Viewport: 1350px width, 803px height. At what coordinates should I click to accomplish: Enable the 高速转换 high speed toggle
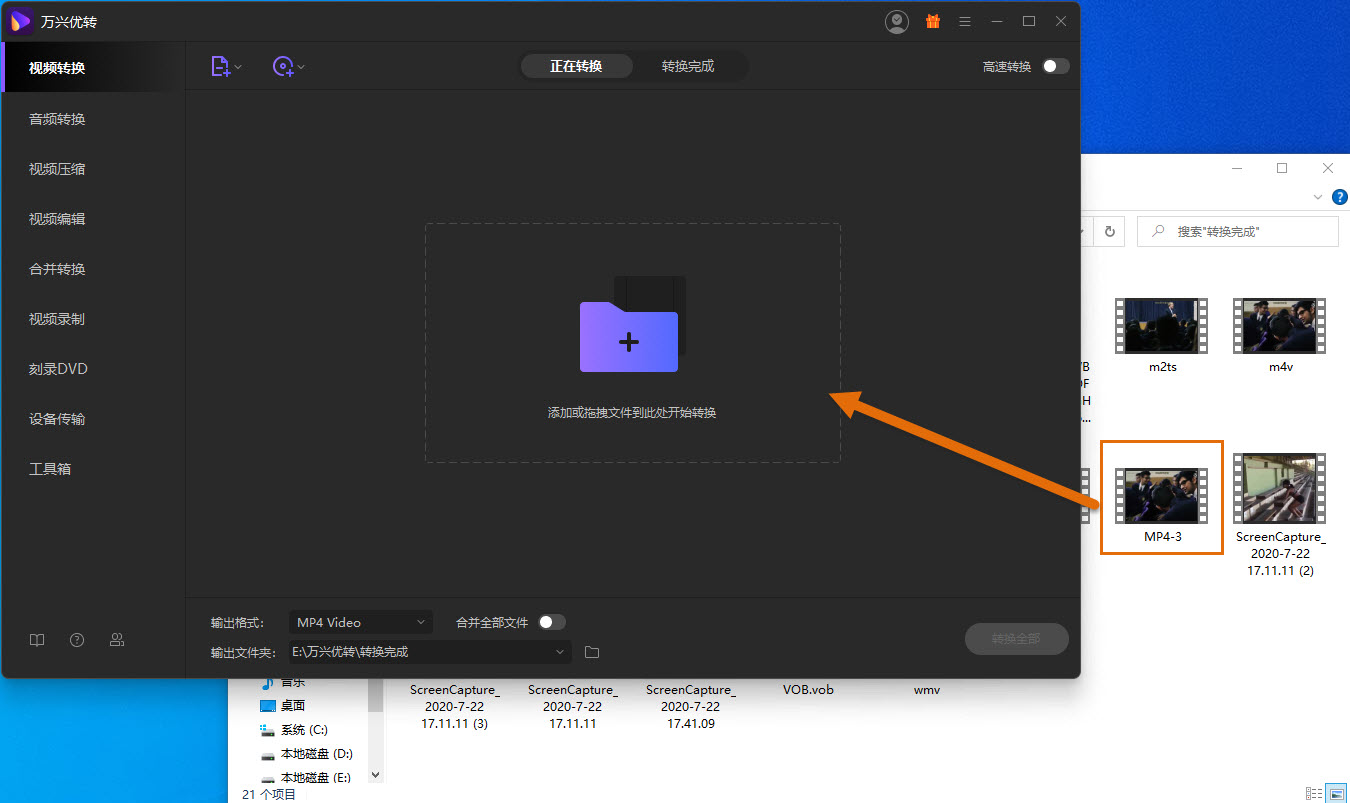pyautogui.click(x=1055, y=67)
